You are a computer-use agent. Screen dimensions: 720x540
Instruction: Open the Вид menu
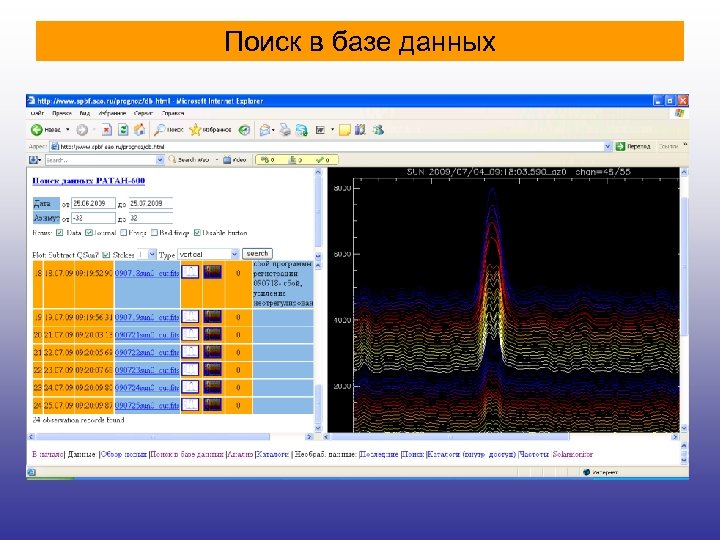[x=84, y=113]
